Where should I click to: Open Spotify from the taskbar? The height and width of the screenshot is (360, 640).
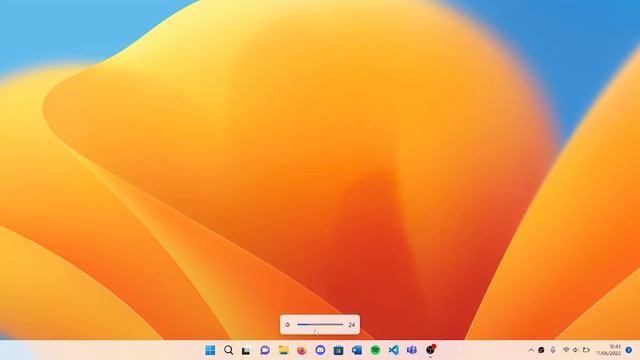click(375, 350)
